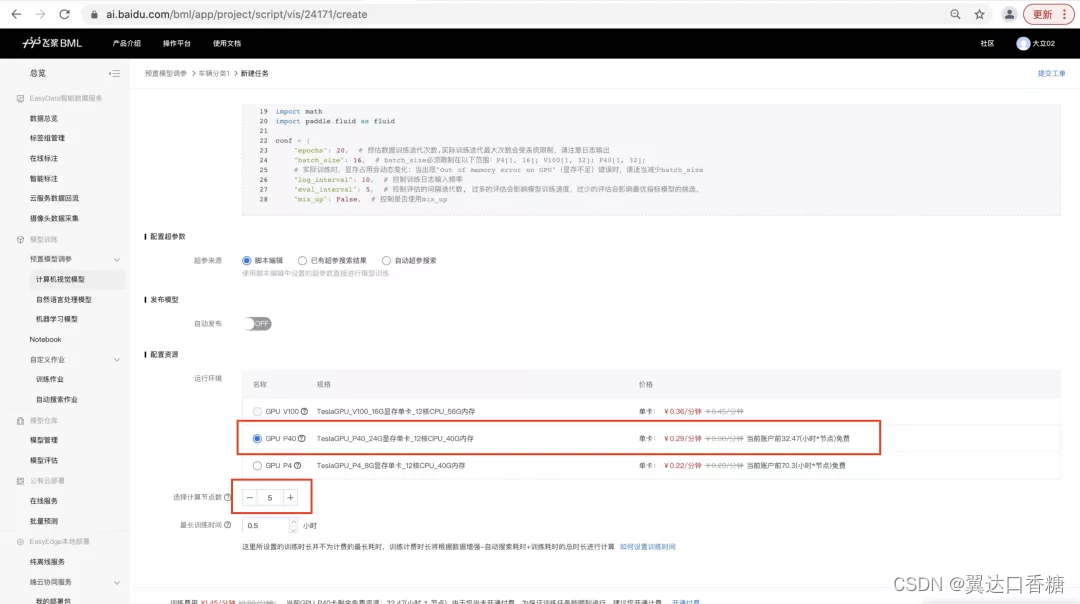The height and width of the screenshot is (604, 1080).
Task: Click 预置模型调参 in the breadcrumb
Action: pyautogui.click(x=165, y=73)
